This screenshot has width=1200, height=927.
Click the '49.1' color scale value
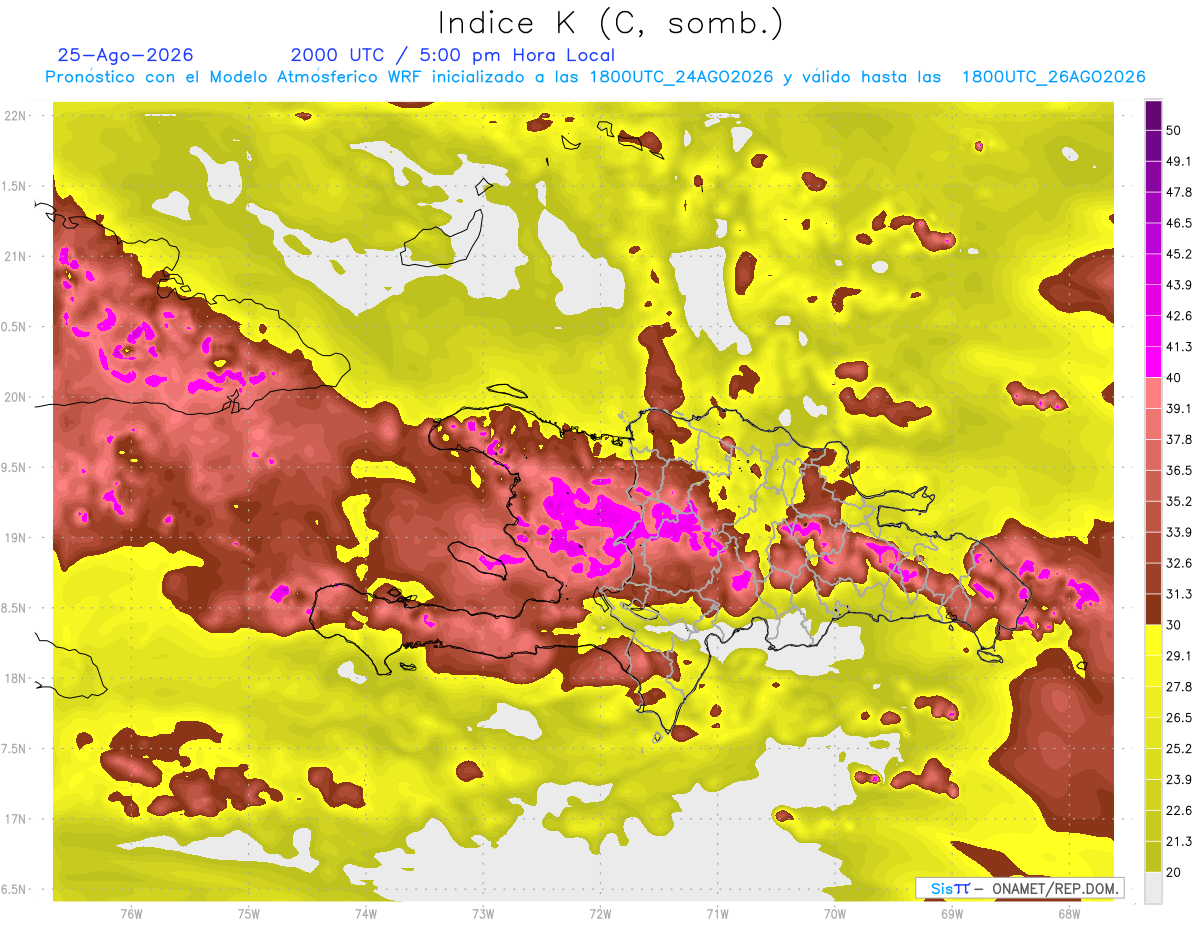[x=1179, y=161]
